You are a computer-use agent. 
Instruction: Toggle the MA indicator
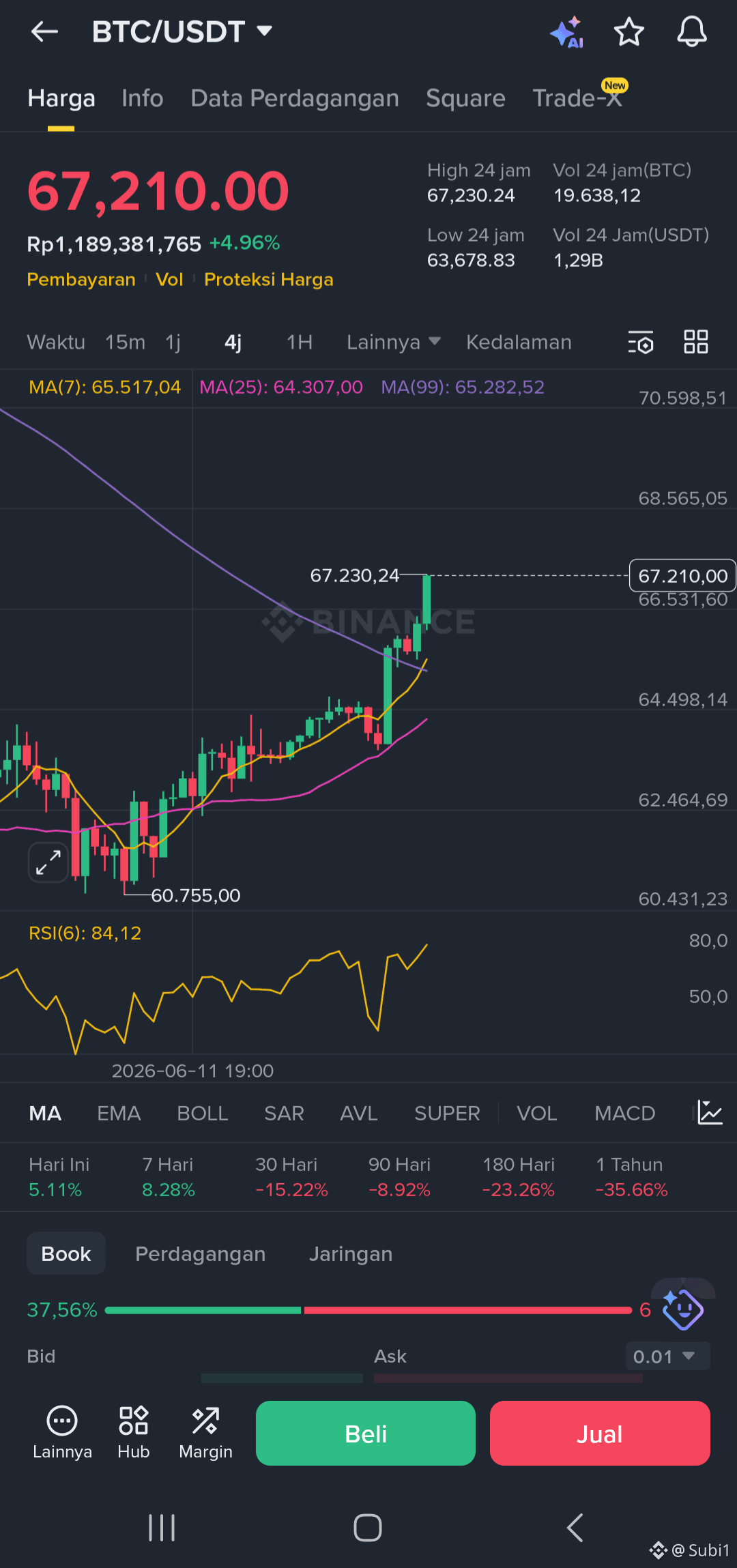(x=45, y=1113)
